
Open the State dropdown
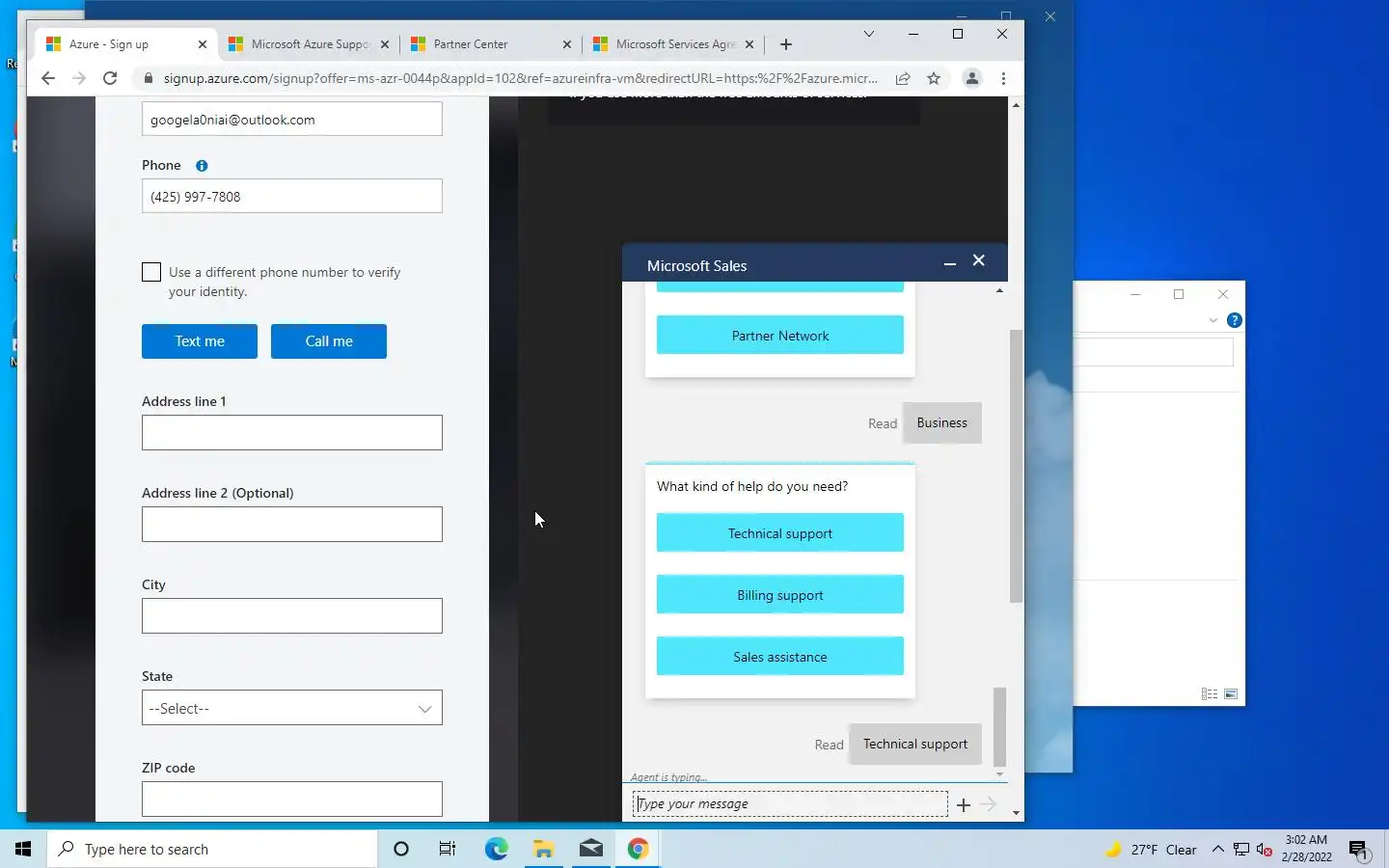[x=292, y=708]
